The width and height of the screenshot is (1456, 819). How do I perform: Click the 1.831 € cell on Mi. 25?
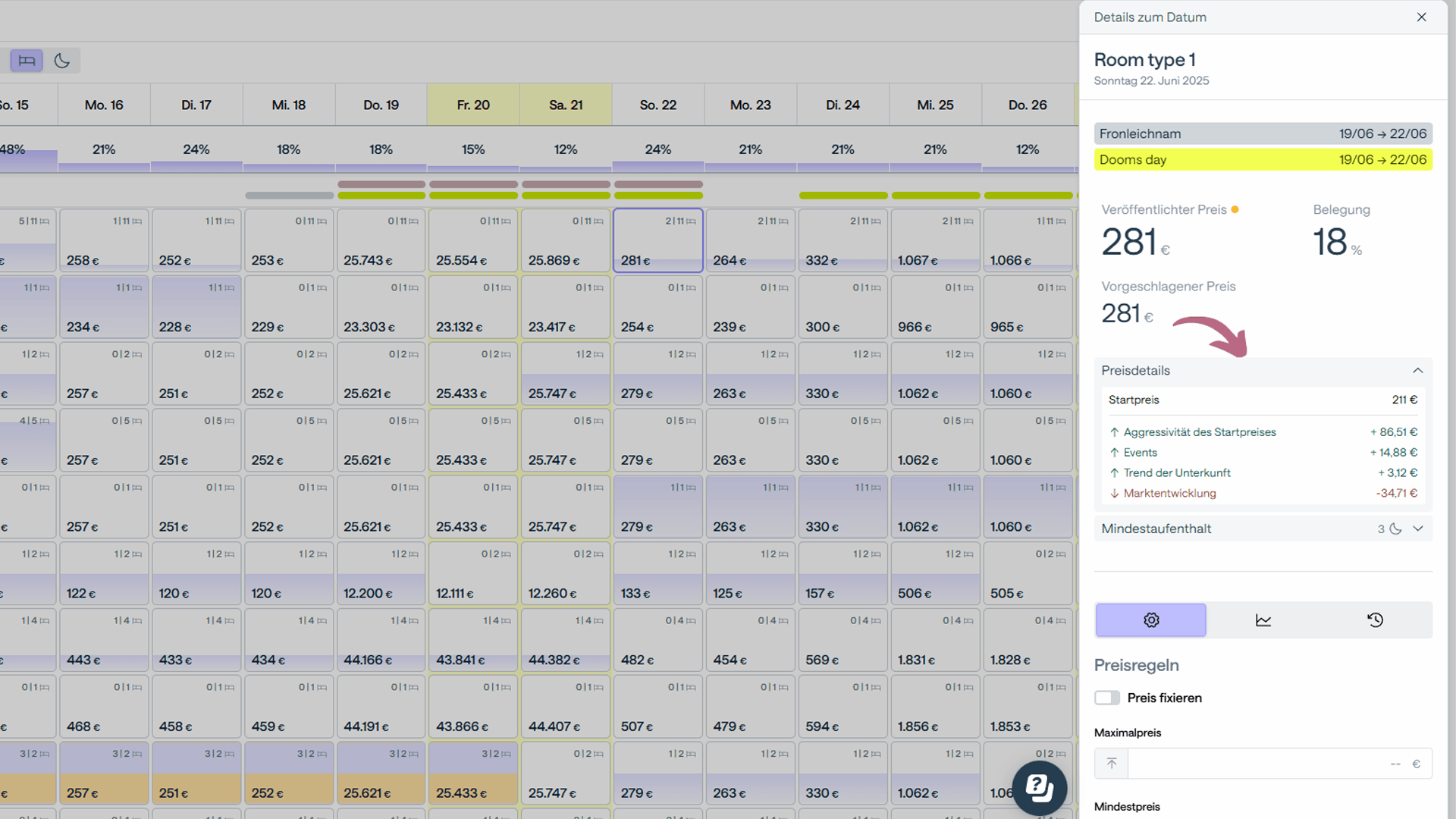935,640
